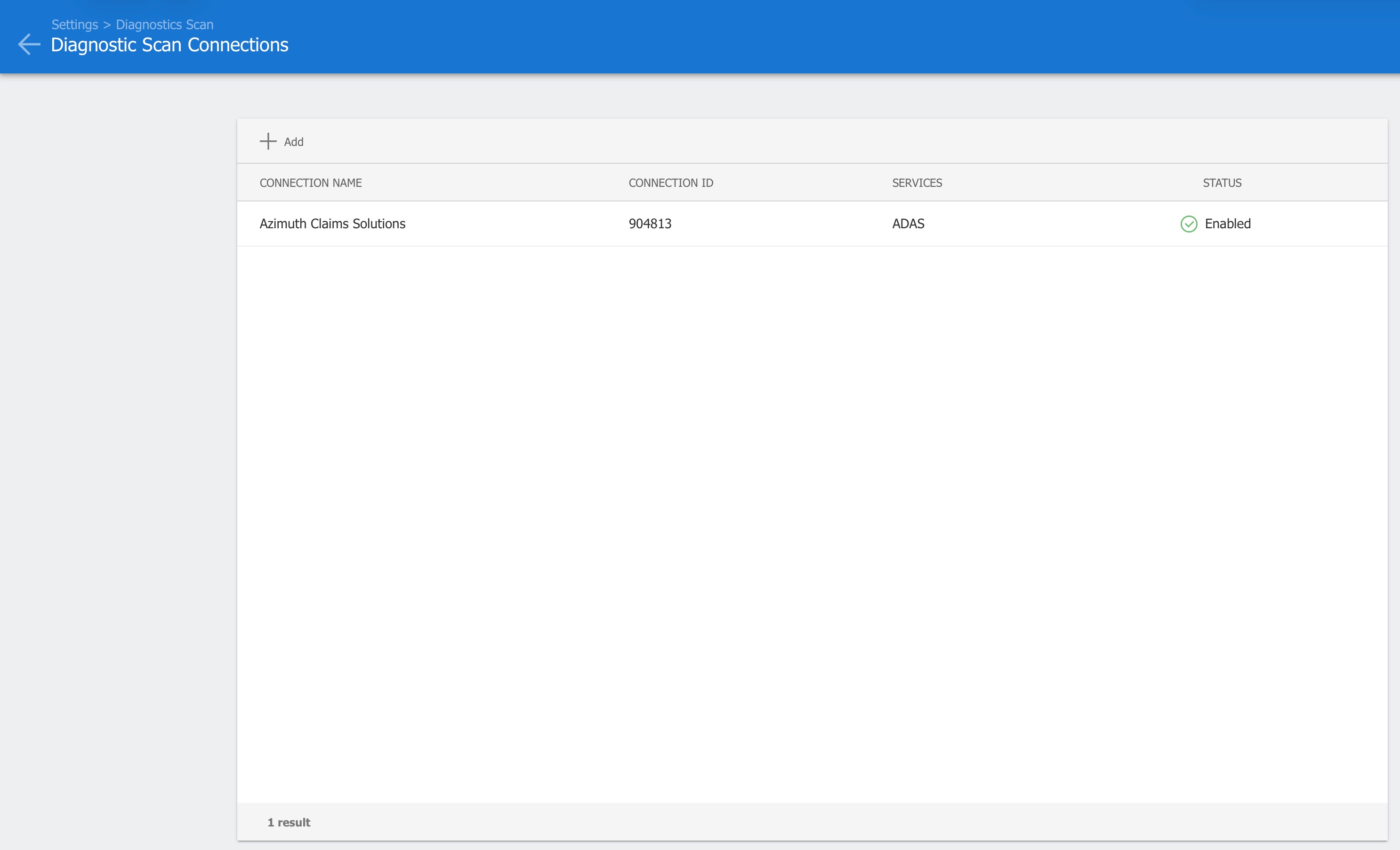The width and height of the screenshot is (1400, 850).
Task: Click the ADAS services cell
Action: tap(908, 224)
